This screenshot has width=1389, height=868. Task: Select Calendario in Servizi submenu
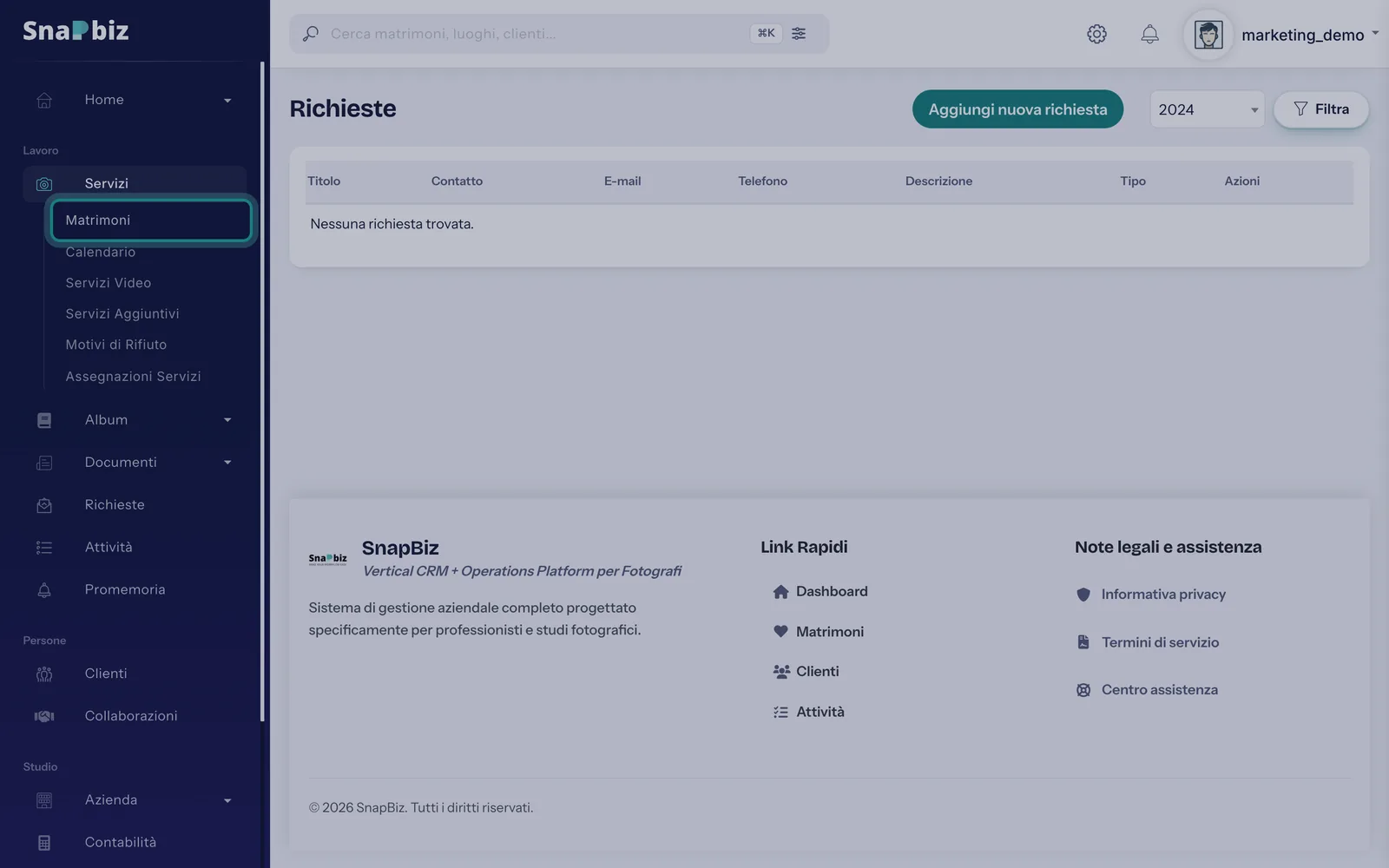pyautogui.click(x=101, y=252)
